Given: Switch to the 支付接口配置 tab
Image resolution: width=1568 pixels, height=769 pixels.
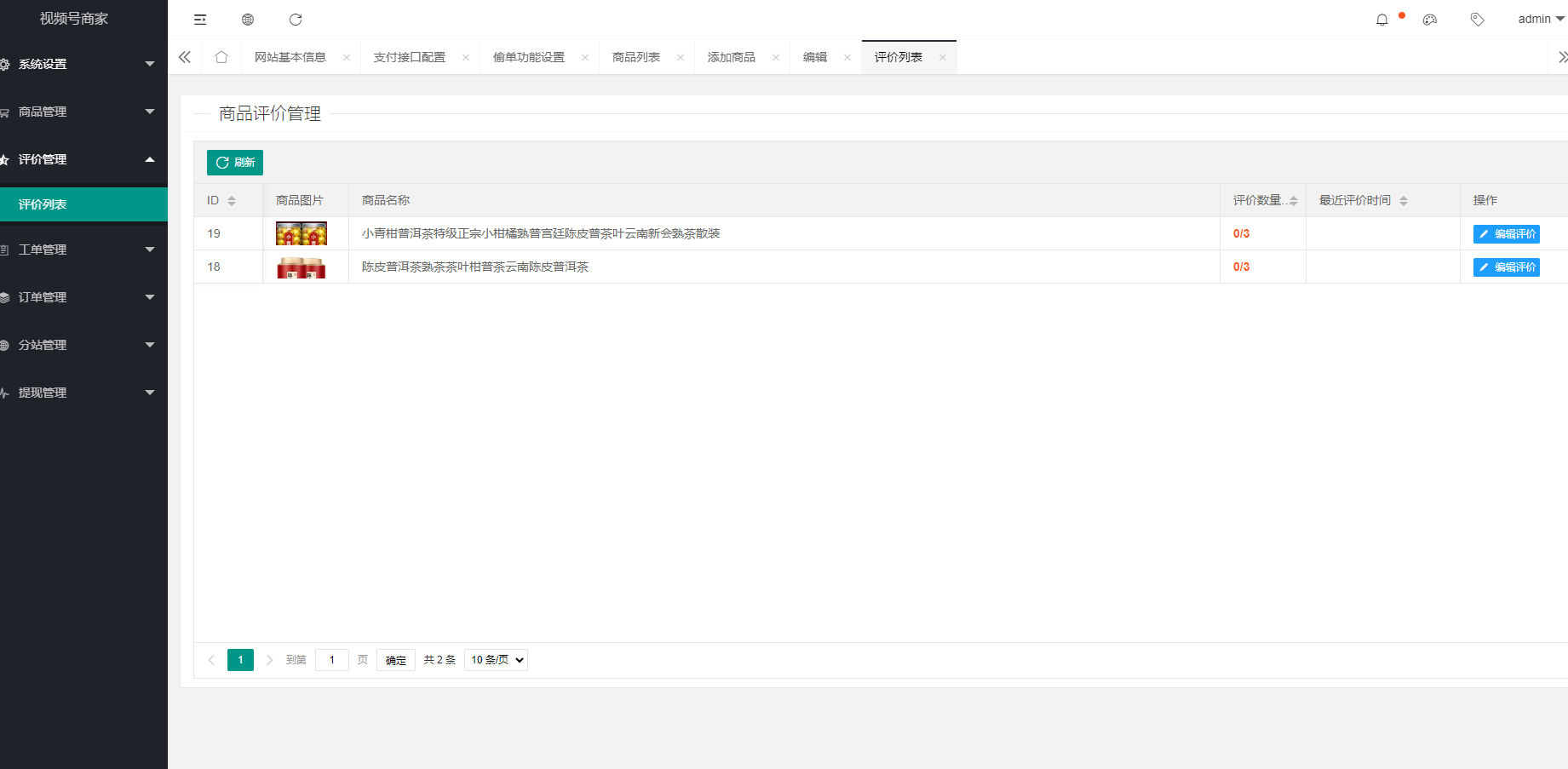Looking at the screenshot, I should 410,57.
